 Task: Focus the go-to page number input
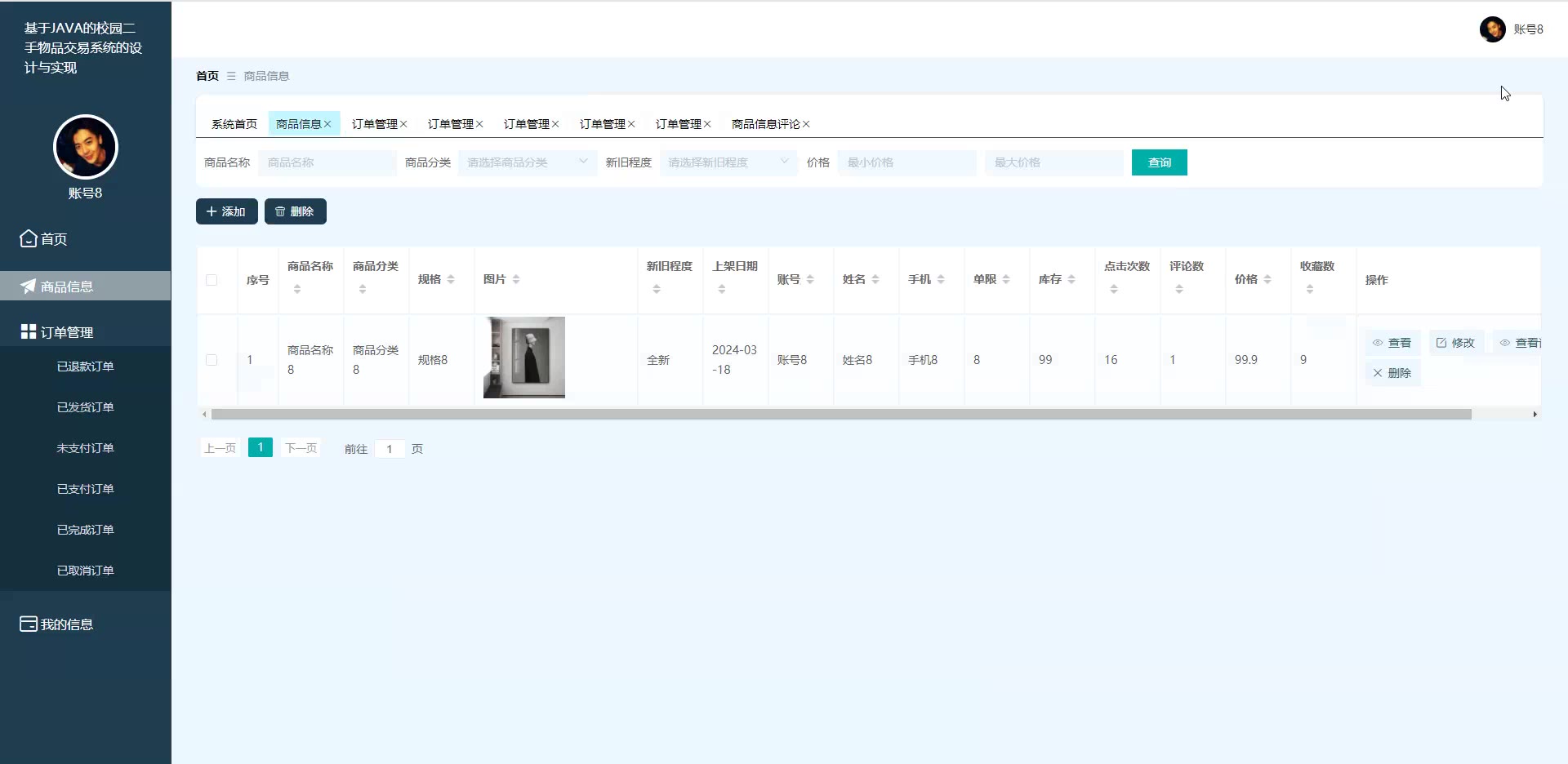point(390,449)
